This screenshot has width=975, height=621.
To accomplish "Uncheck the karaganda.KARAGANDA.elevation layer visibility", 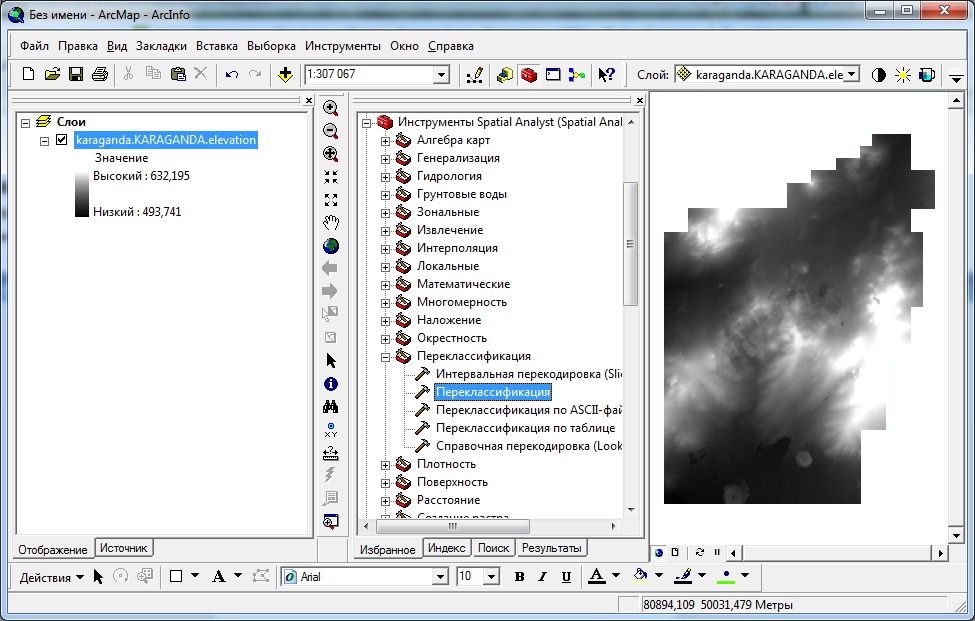I will pos(62,139).
